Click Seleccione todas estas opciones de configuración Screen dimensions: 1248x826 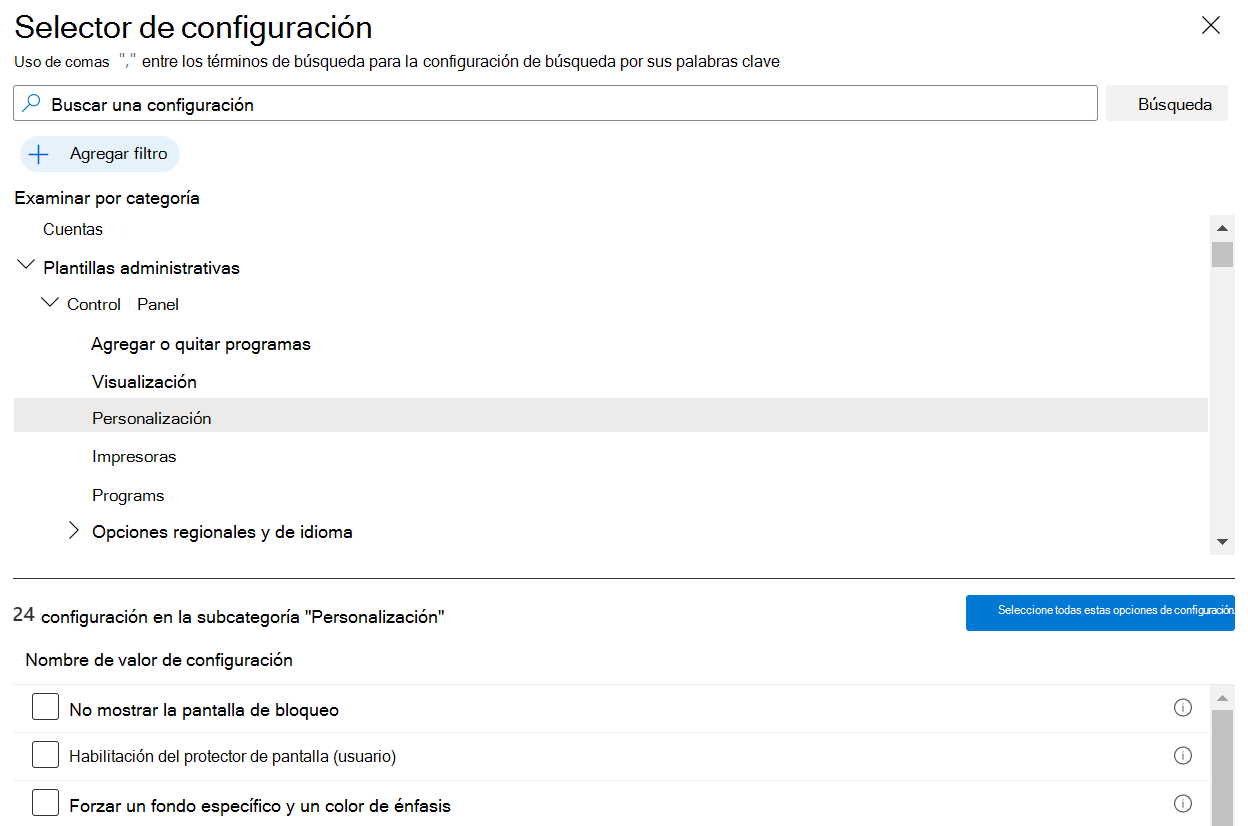pos(1100,613)
